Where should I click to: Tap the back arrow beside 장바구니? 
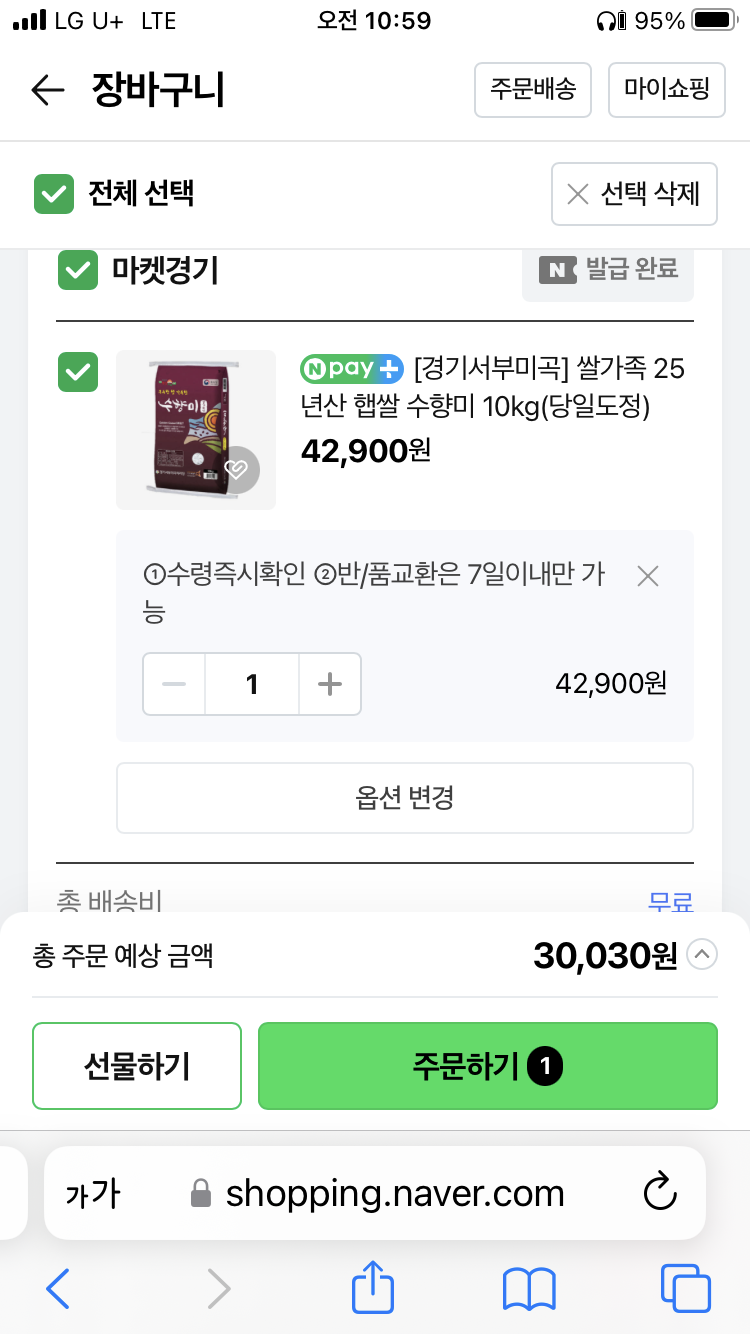tap(47, 91)
